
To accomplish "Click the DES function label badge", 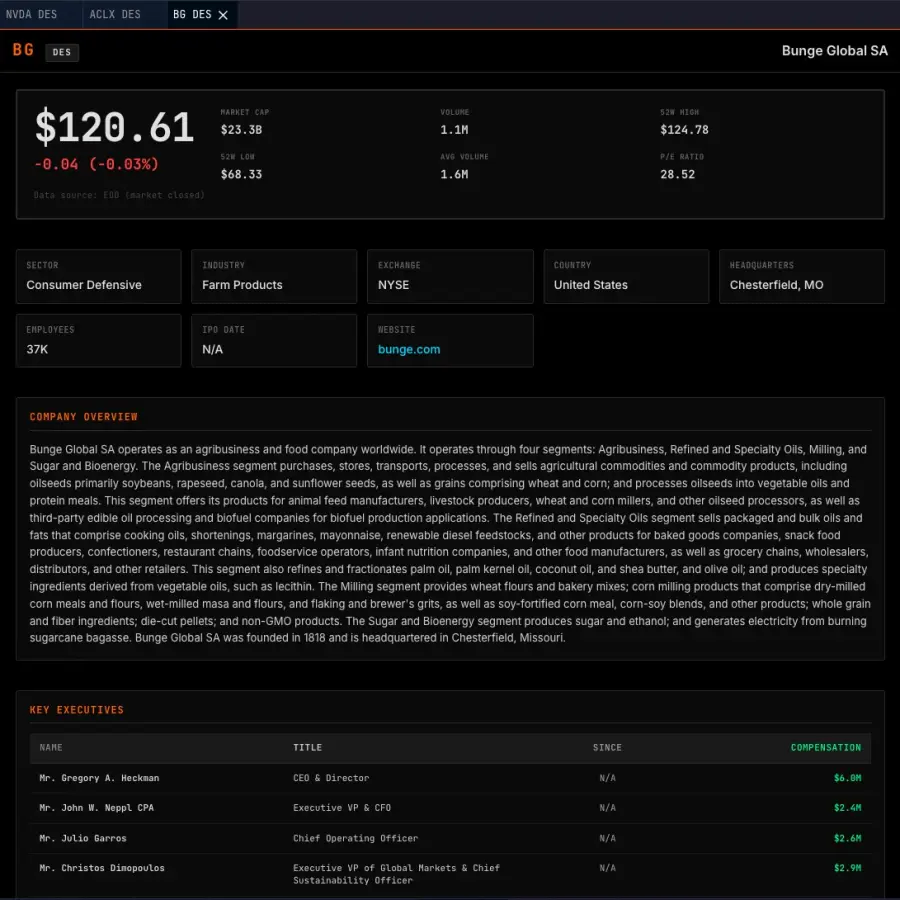I will [62, 52].
